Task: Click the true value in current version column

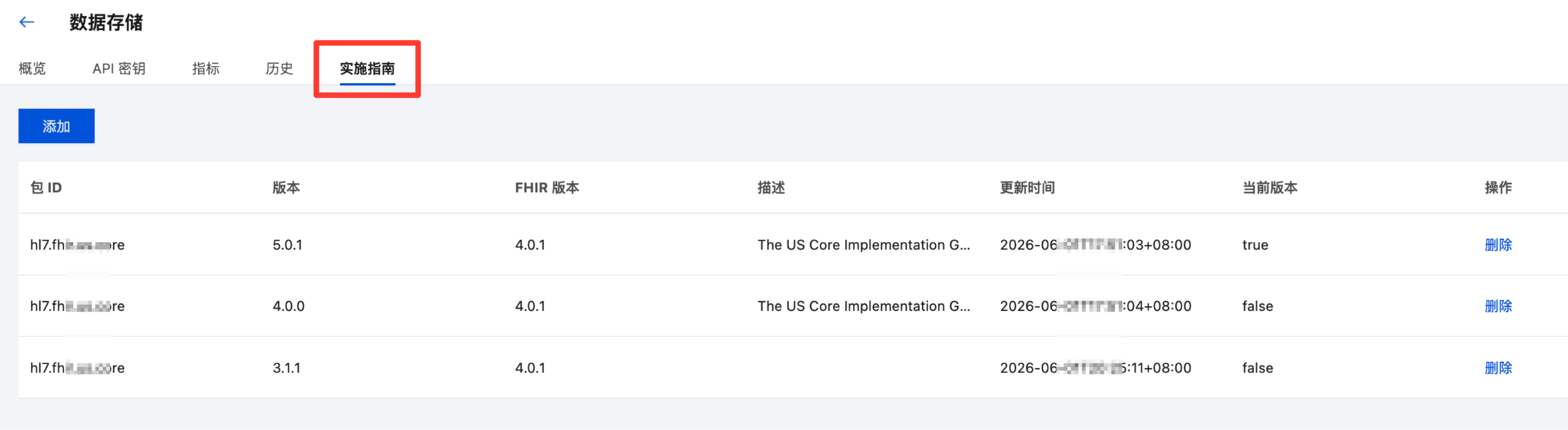Action: (1255, 245)
